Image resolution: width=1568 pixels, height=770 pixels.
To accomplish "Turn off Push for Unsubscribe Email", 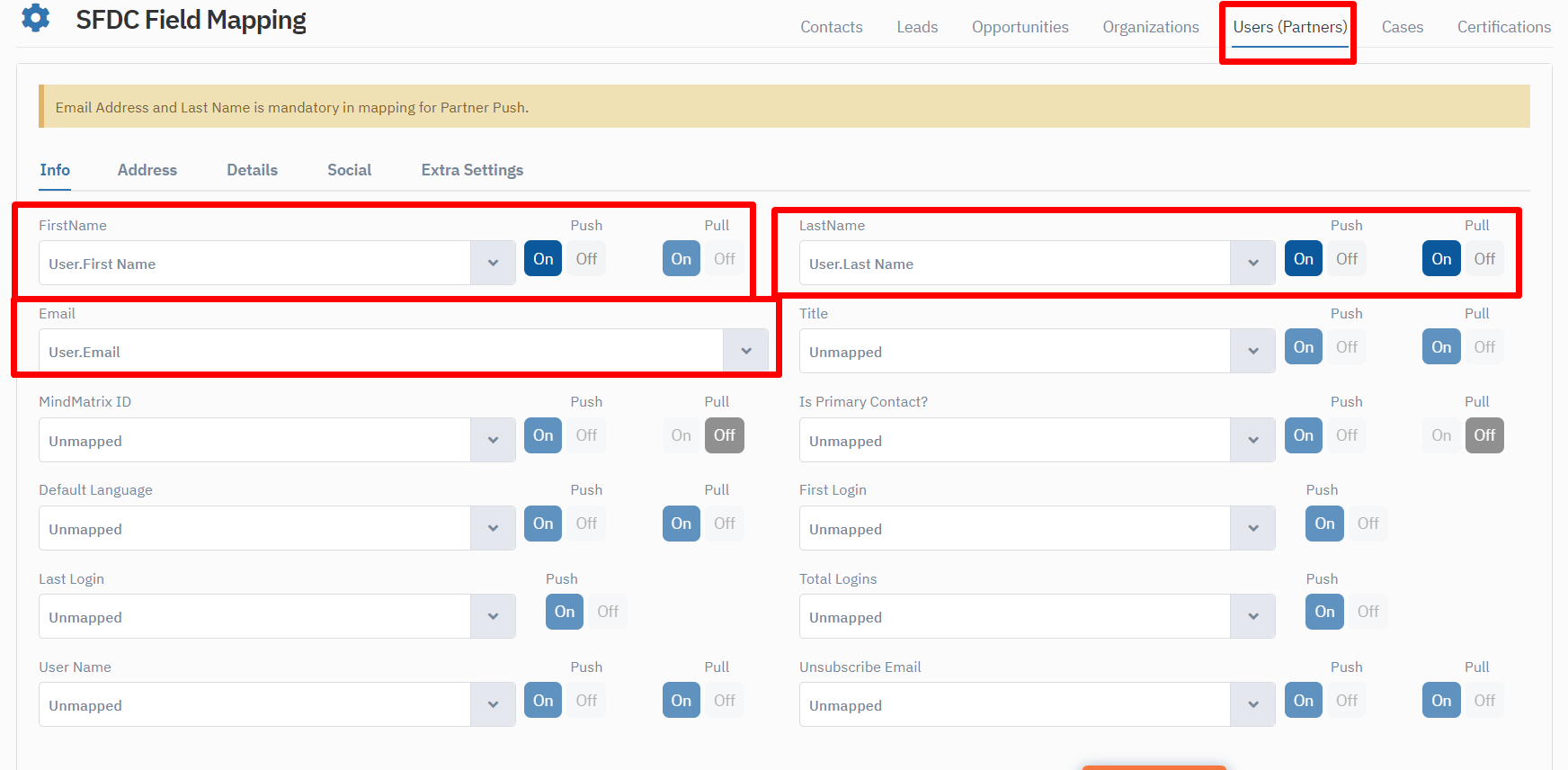I will coord(1347,701).
